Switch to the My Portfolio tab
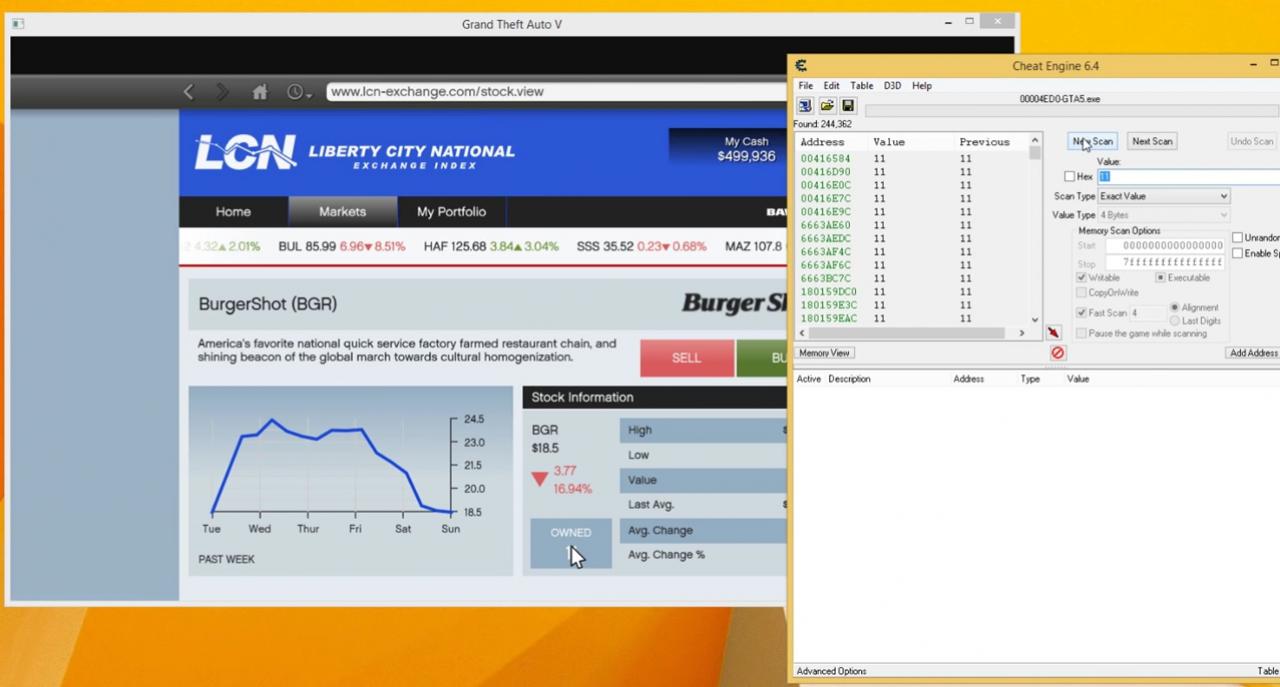This screenshot has height=687, width=1280. tap(451, 212)
